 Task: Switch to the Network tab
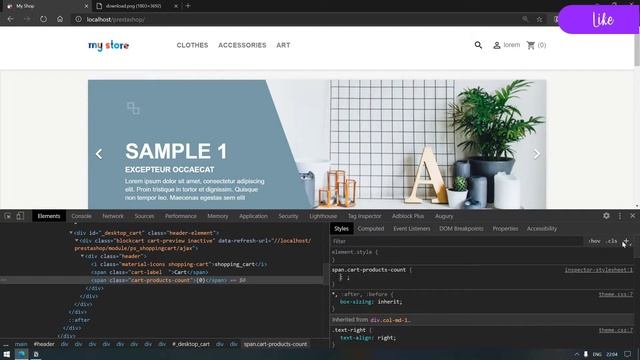tap(113, 216)
